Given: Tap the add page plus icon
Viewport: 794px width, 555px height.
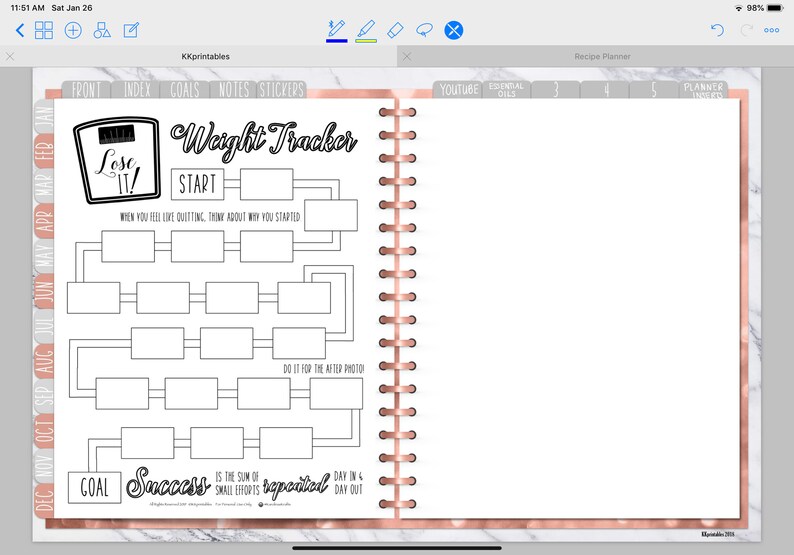Looking at the screenshot, I should tap(73, 30).
